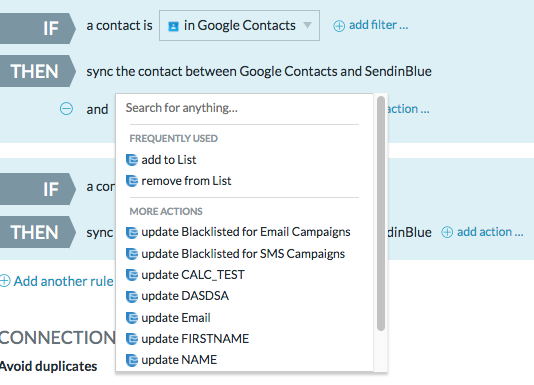The height and width of the screenshot is (385, 534).
Task: Click SendinBlue icon beside 'remove from List'
Action: [x=132, y=181]
